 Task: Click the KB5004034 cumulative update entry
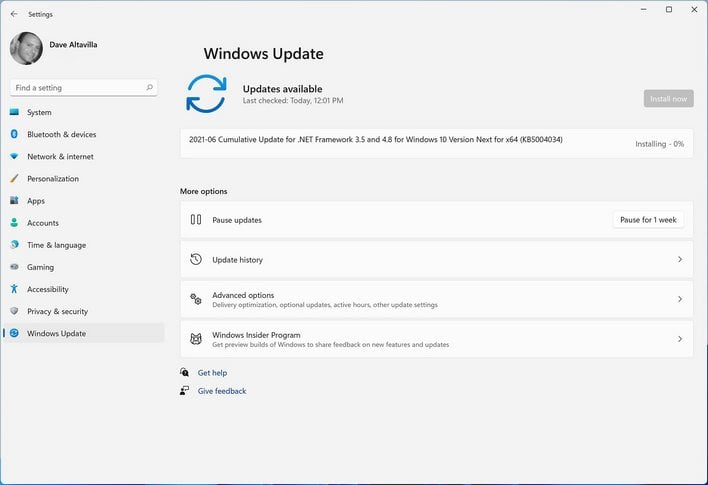[x=436, y=144]
